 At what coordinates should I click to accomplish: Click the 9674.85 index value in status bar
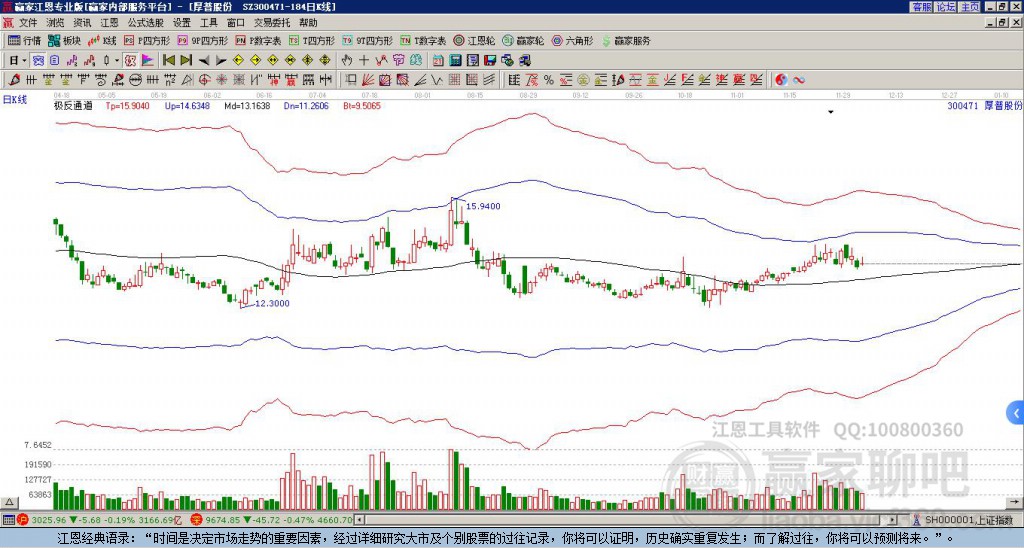(222, 520)
